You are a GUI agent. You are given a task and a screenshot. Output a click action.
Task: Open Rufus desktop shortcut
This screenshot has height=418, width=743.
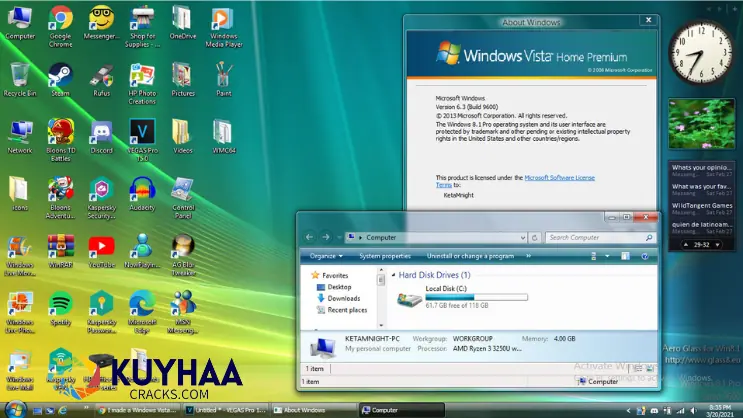tap(100, 76)
